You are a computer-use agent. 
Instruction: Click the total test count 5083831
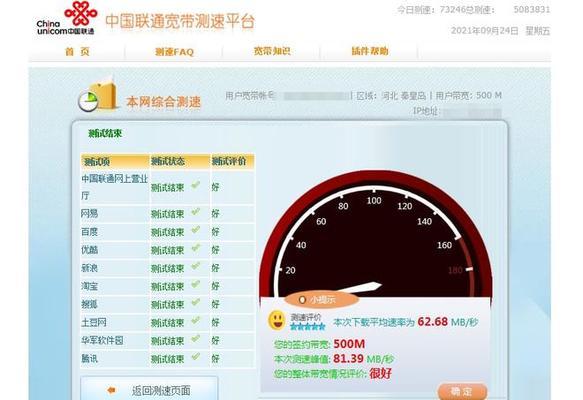(x=532, y=9)
